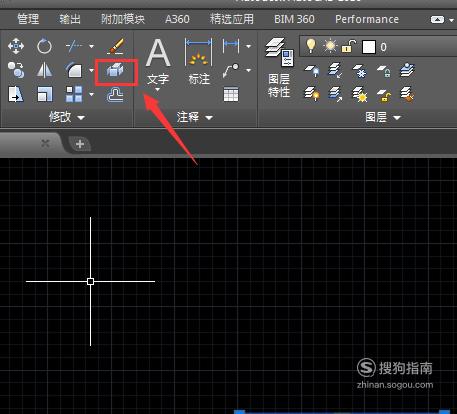Screen dimensions: 457x414
Task: Switch to BIM 360 ribbon tab
Action: click(x=294, y=19)
